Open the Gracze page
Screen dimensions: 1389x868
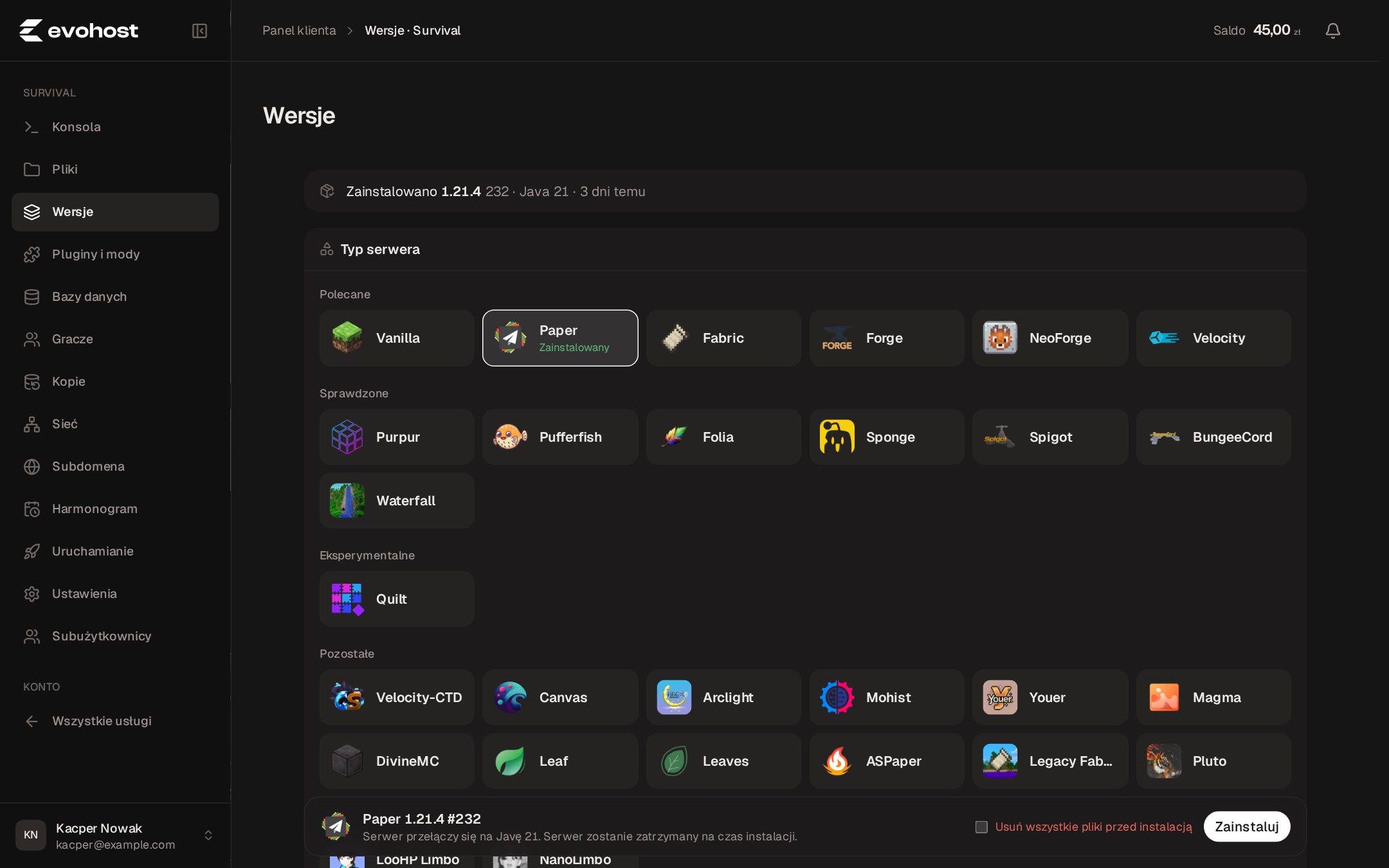pos(115,339)
